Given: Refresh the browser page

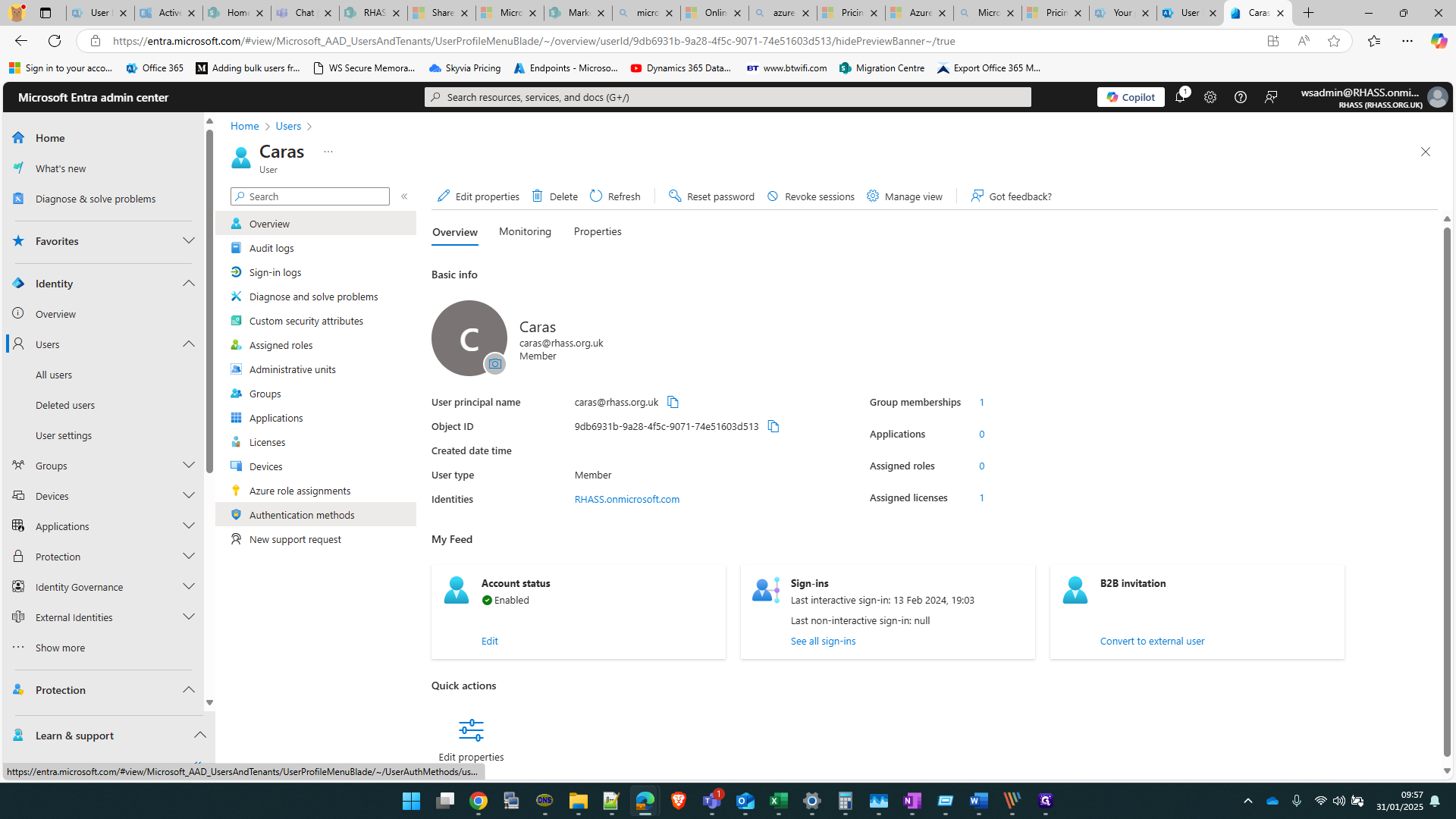Looking at the screenshot, I should tap(55, 41).
